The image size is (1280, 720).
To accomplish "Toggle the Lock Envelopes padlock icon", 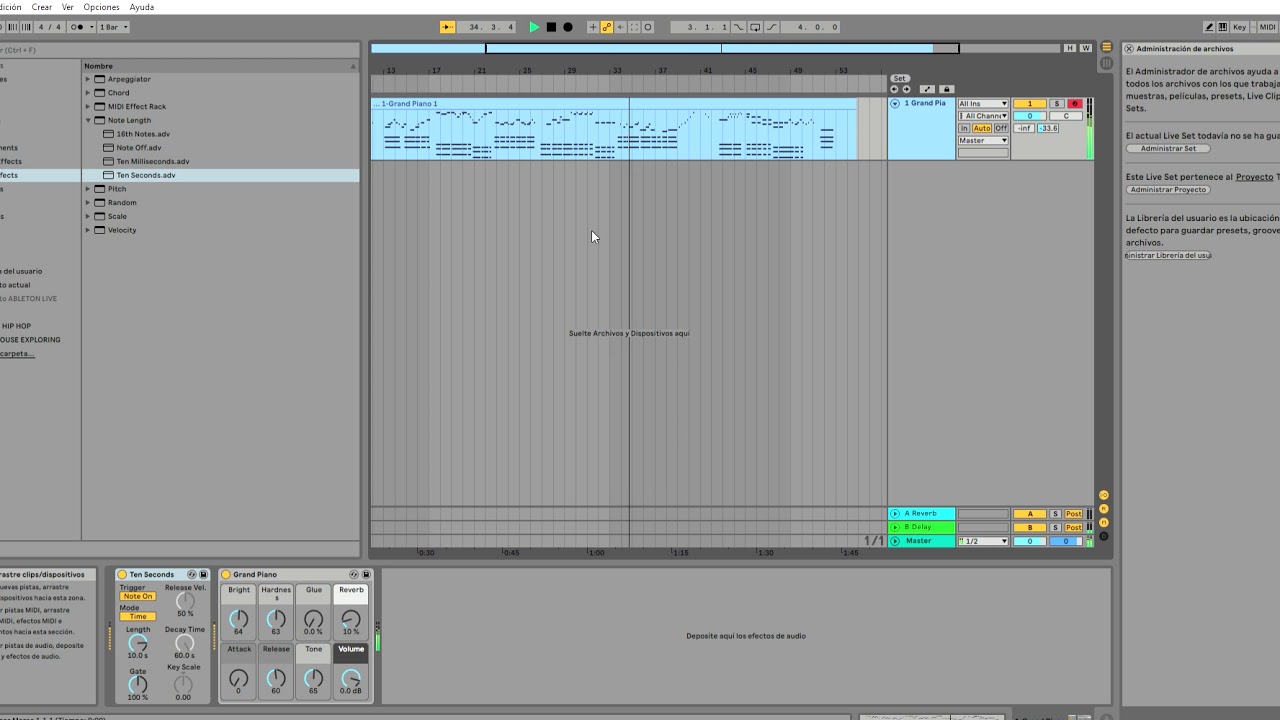I will click(947, 89).
